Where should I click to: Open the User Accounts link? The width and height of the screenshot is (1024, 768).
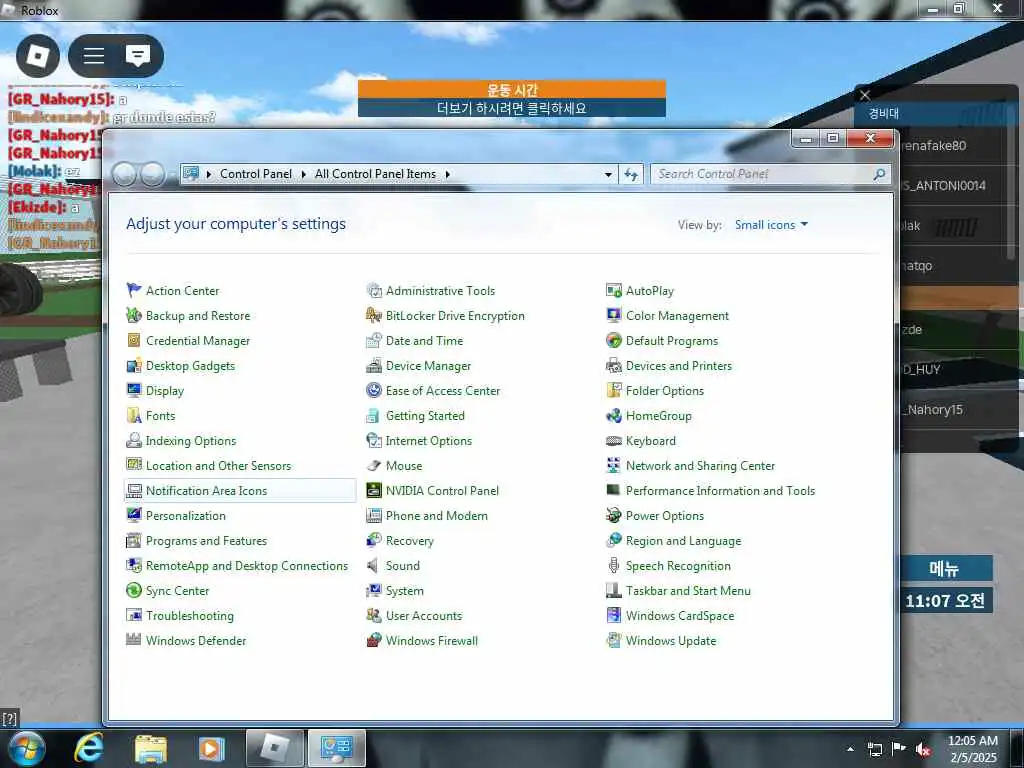[423, 616]
